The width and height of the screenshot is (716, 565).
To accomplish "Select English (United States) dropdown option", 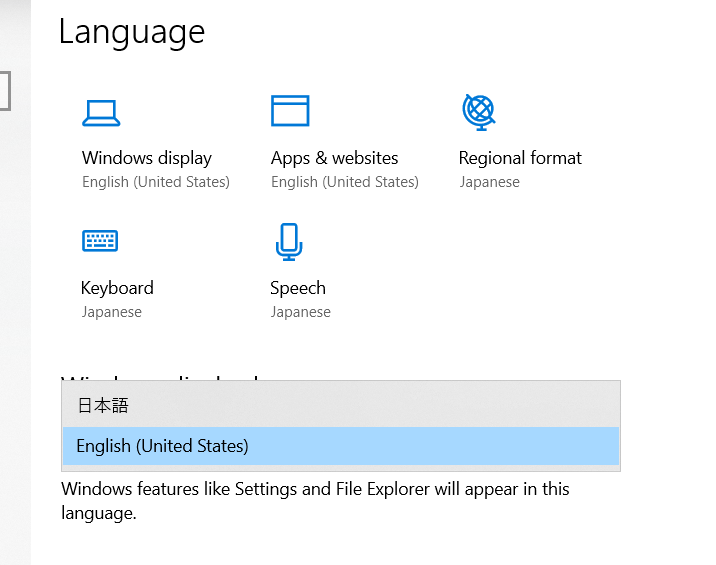I will pos(341,446).
